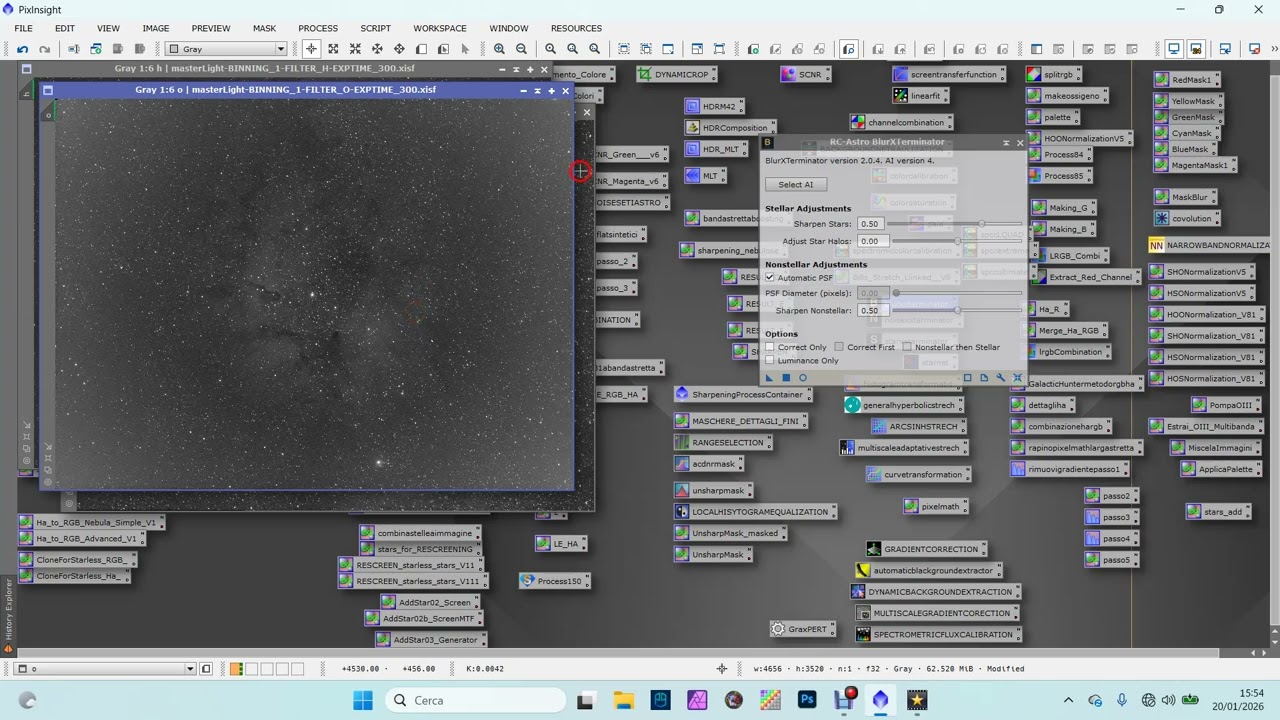
Task: Open Photoshop from the taskbar
Action: pos(807,700)
